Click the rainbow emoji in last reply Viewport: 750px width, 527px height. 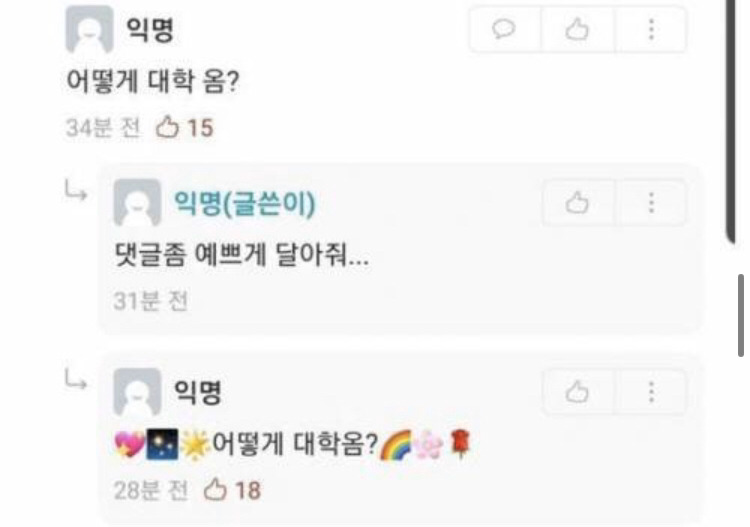[395, 445]
